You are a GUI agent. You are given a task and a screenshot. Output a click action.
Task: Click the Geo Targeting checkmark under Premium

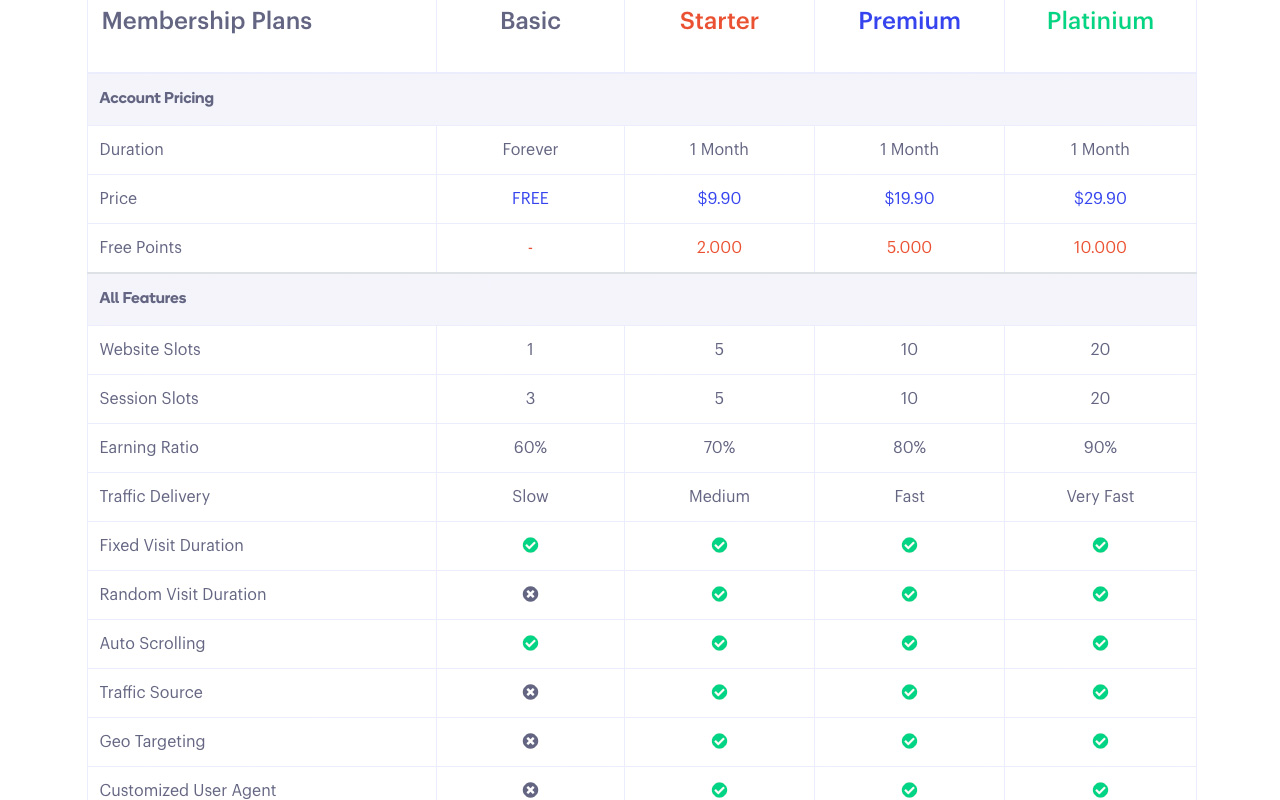point(909,741)
